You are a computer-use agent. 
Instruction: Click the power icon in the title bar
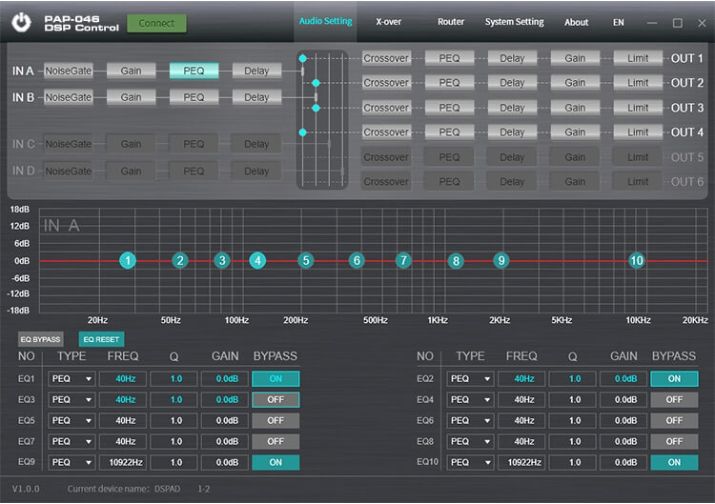[x=21, y=22]
